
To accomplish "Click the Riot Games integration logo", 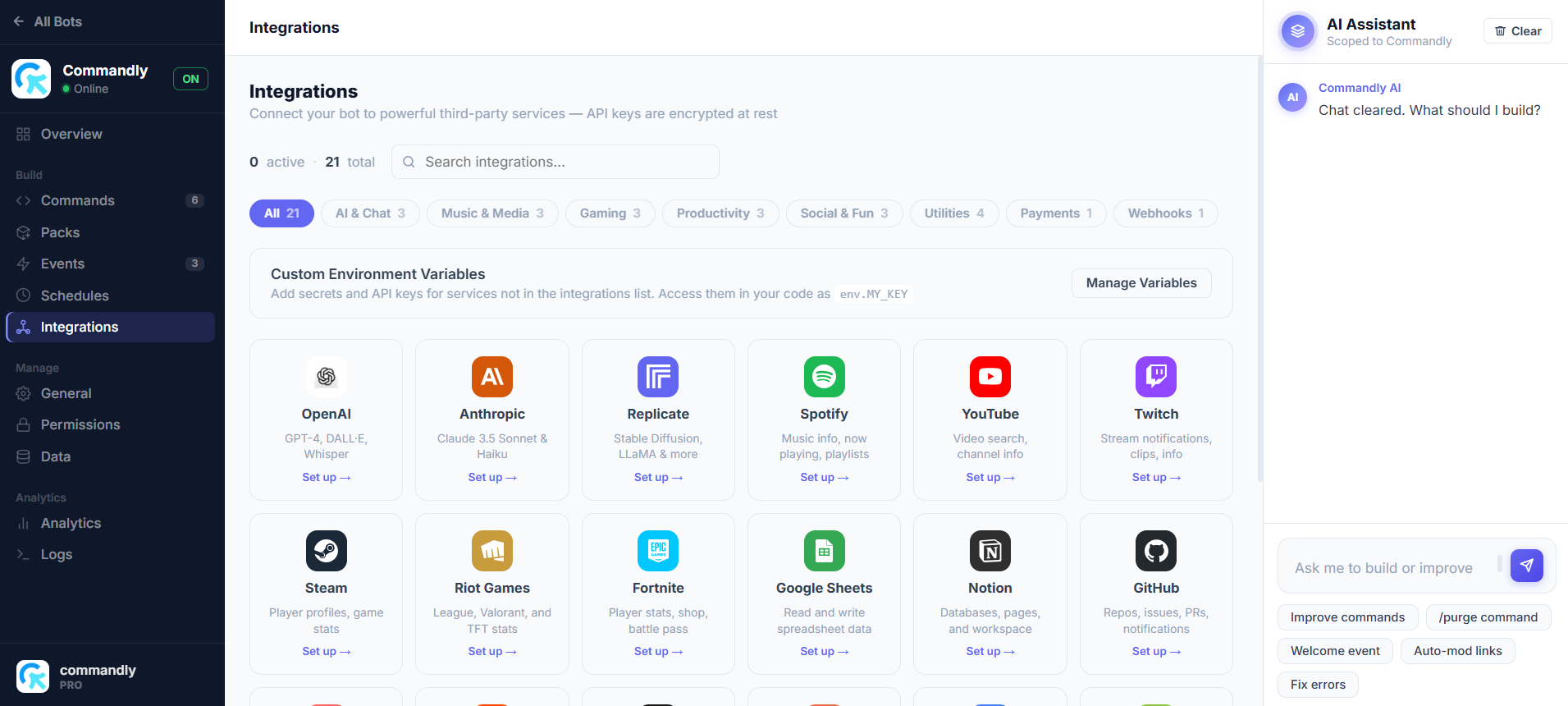I will (x=492, y=551).
